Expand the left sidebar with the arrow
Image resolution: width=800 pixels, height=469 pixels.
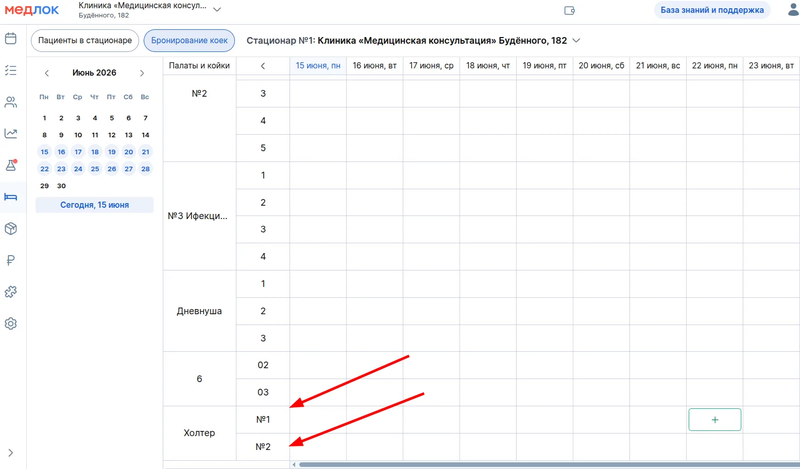pyautogui.click(x=11, y=453)
